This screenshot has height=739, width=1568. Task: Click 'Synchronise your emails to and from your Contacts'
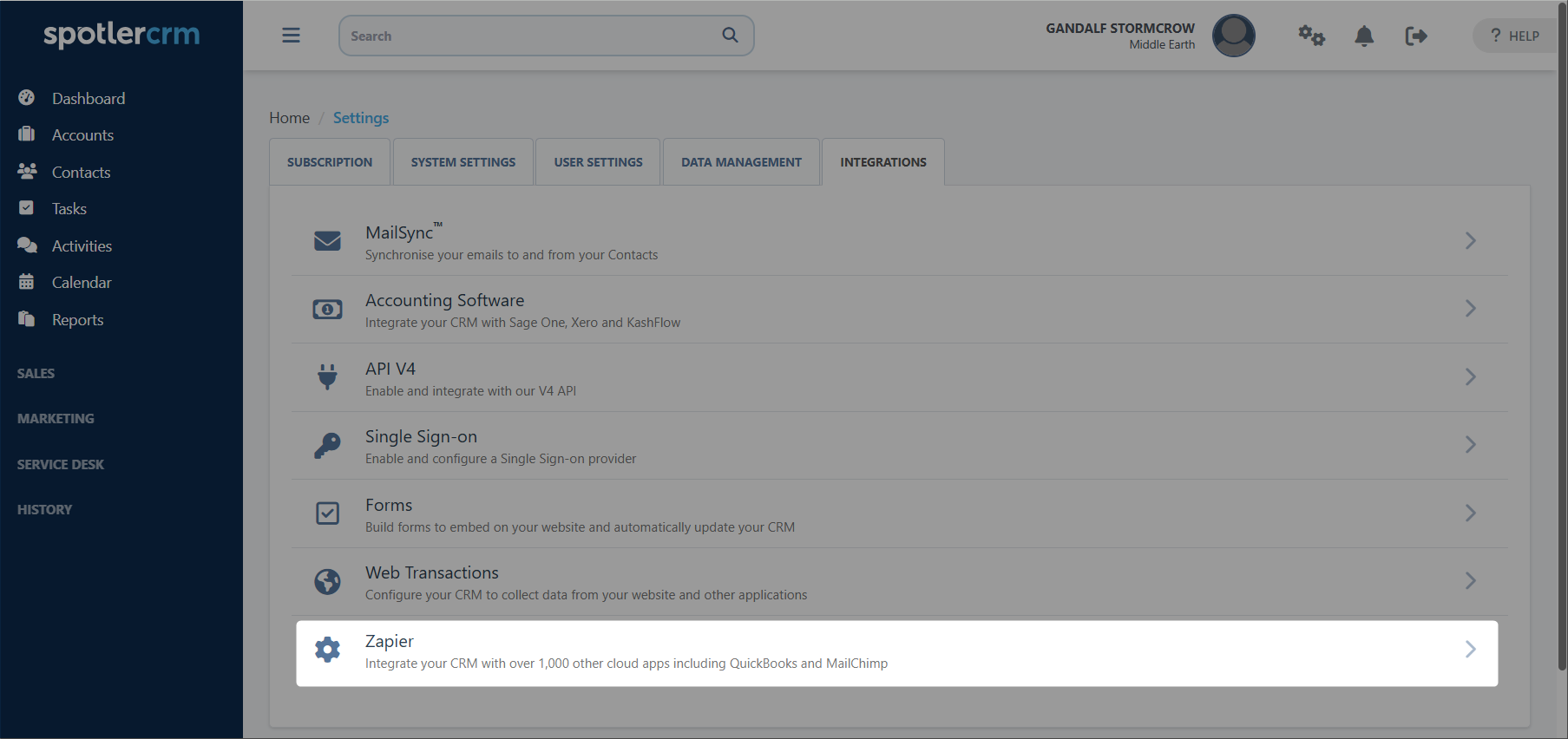511,255
